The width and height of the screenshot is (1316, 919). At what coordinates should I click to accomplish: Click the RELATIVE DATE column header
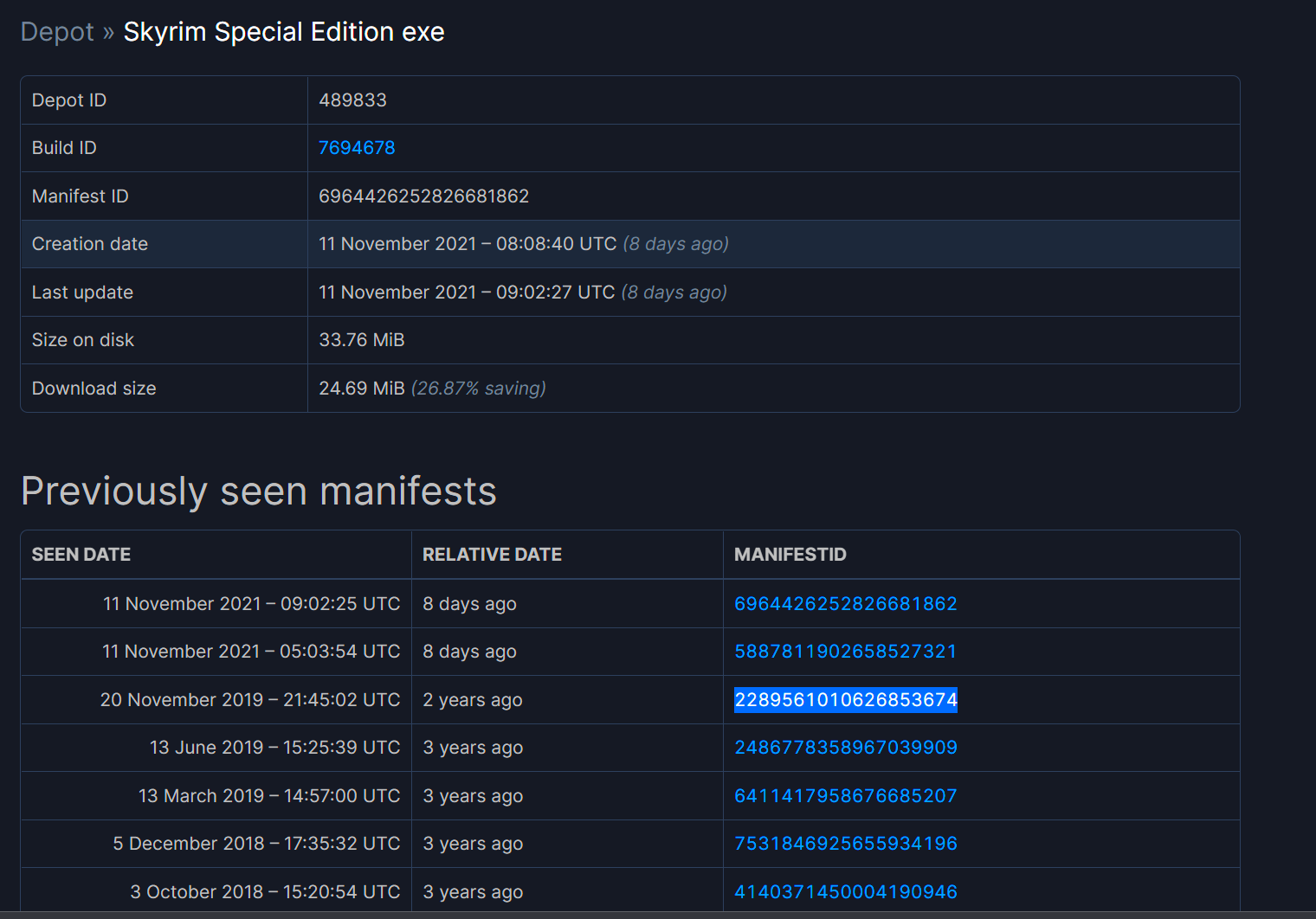[492, 555]
